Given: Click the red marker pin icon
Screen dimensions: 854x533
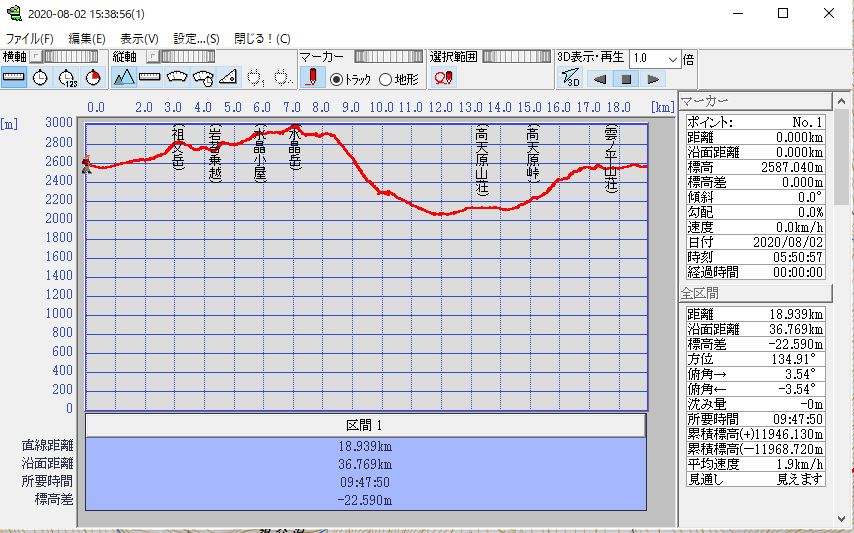Looking at the screenshot, I should [313, 78].
